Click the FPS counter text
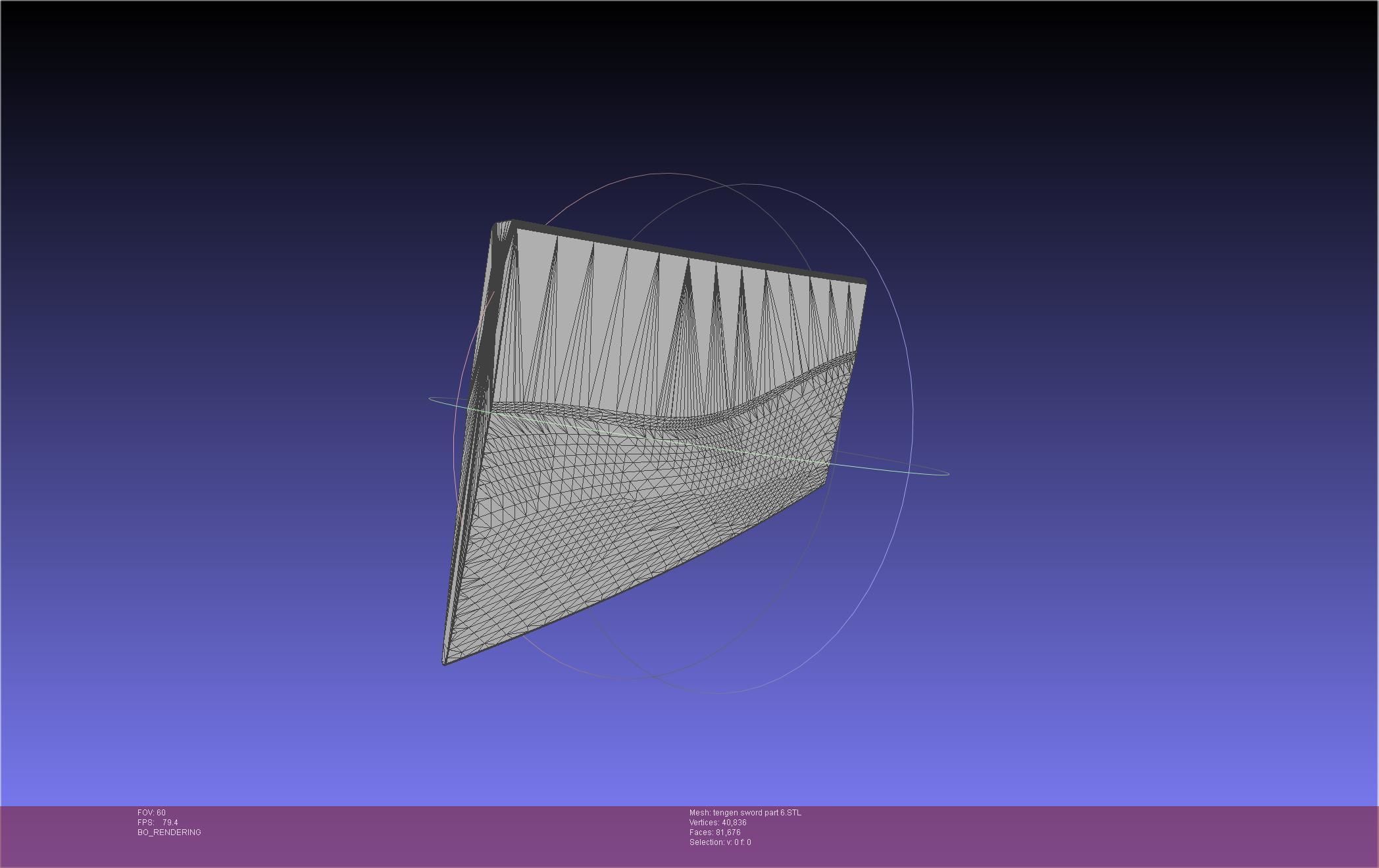The width and height of the screenshot is (1379, 868). (x=158, y=823)
